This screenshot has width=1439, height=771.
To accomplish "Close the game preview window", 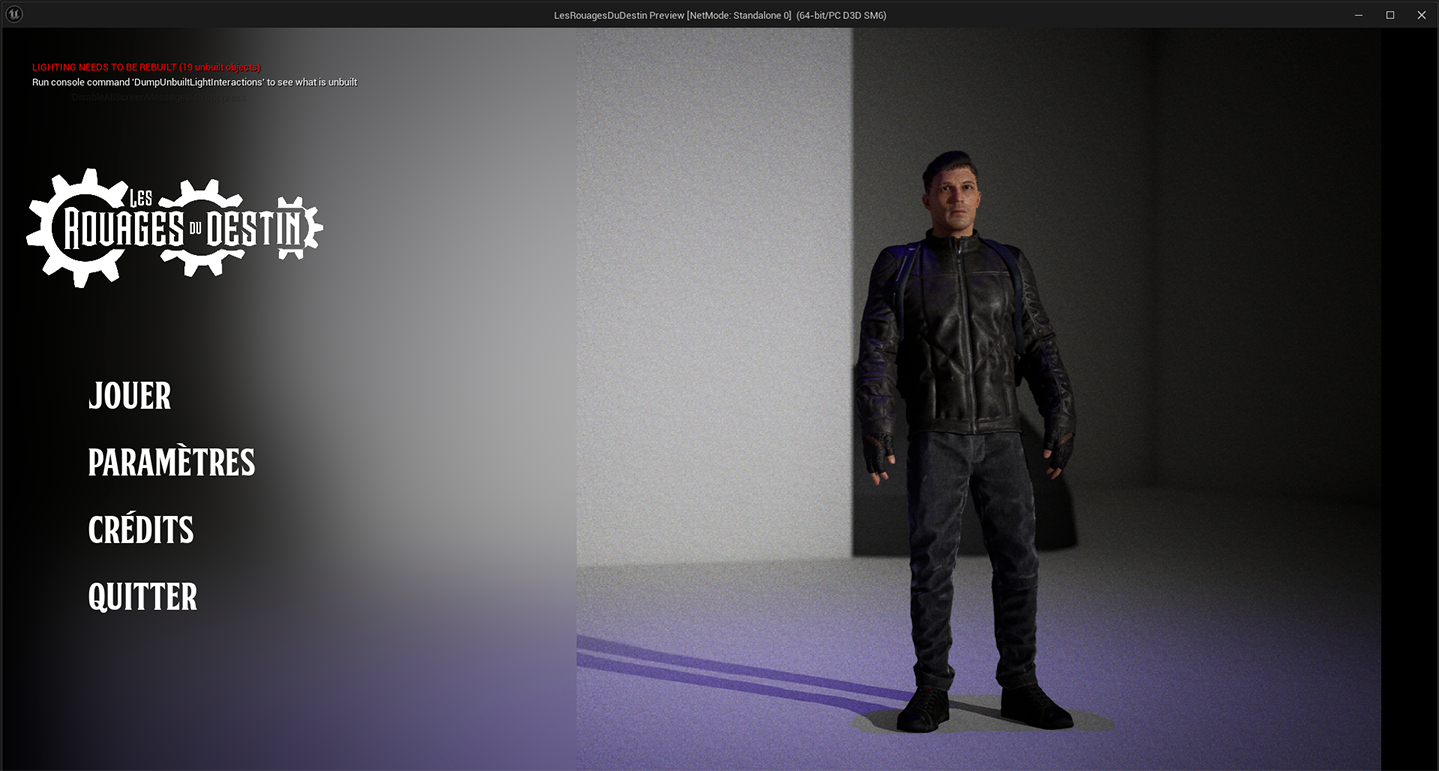I will pyautogui.click(x=1421, y=15).
